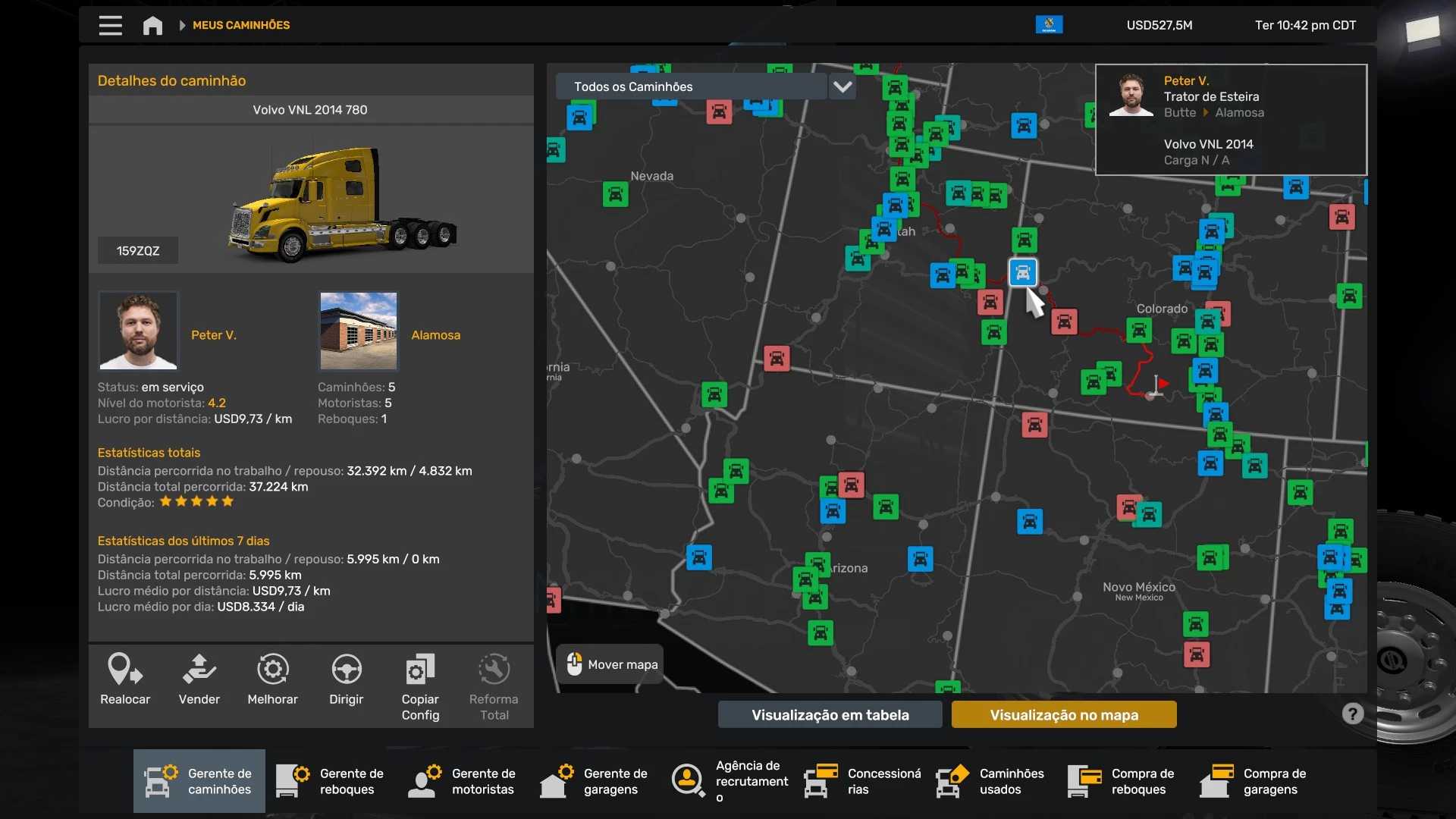Expand the Todos os Caminhões dropdown arrow

point(843,86)
